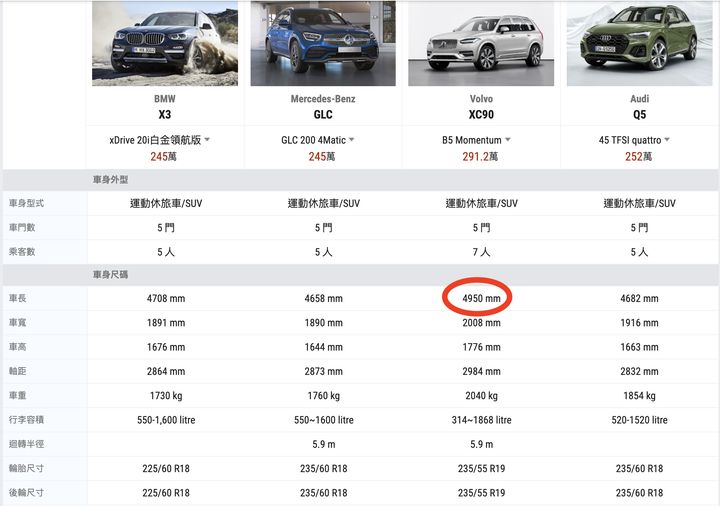Select the 4950 mm length value
Screen dimensions: 720x506
[x=481, y=298]
